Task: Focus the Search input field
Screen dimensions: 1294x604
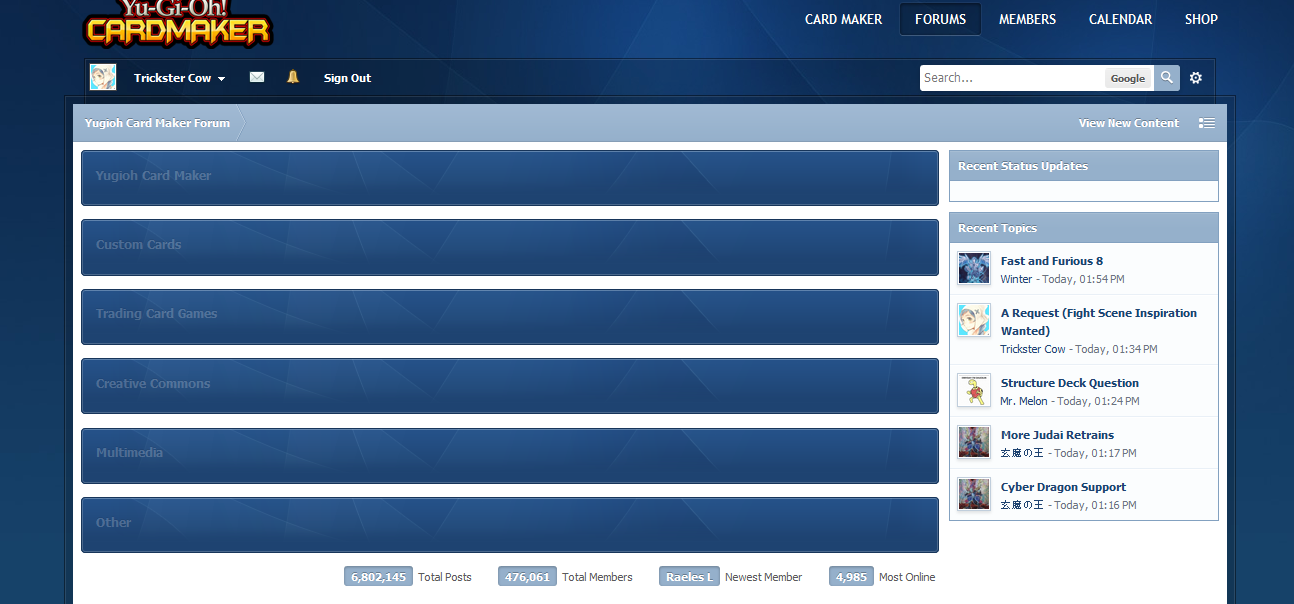Action: [x=1012, y=78]
